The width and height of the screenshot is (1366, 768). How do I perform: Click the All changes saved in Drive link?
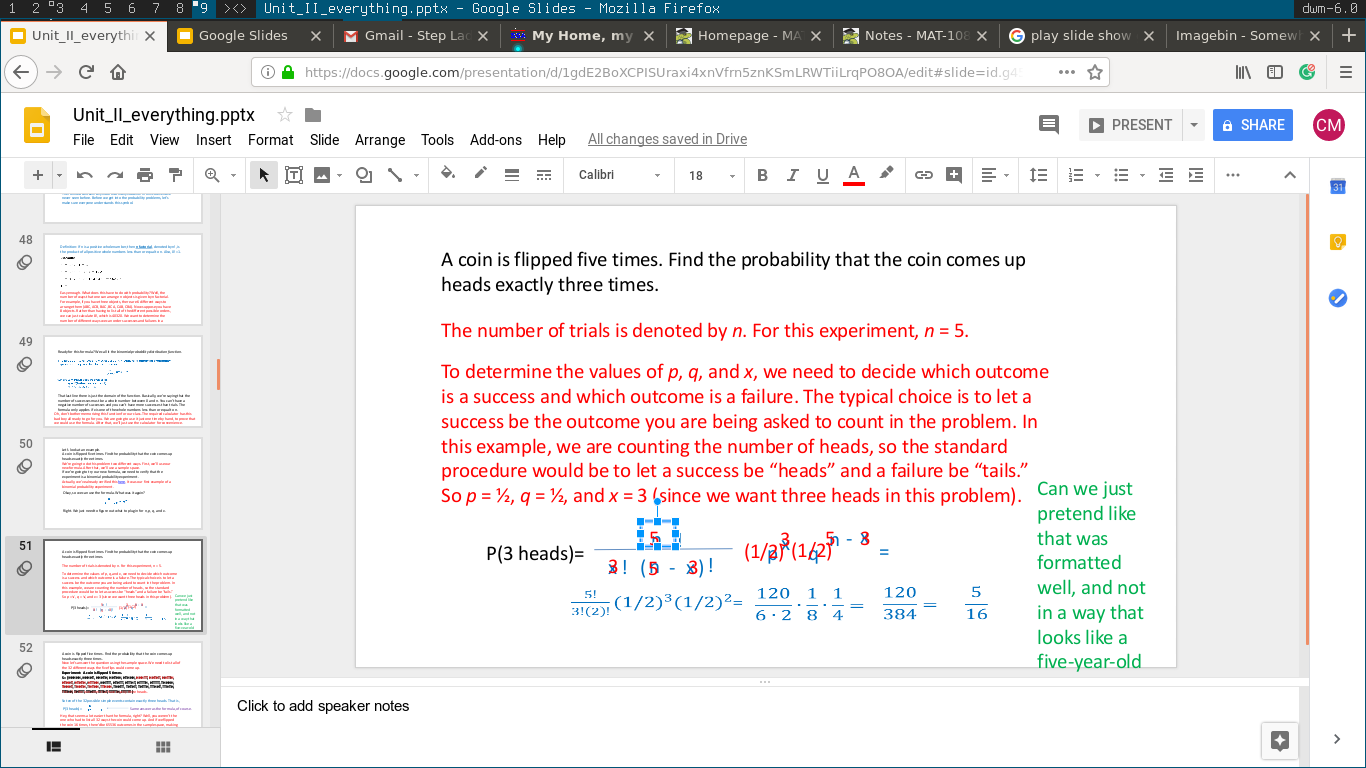667,139
